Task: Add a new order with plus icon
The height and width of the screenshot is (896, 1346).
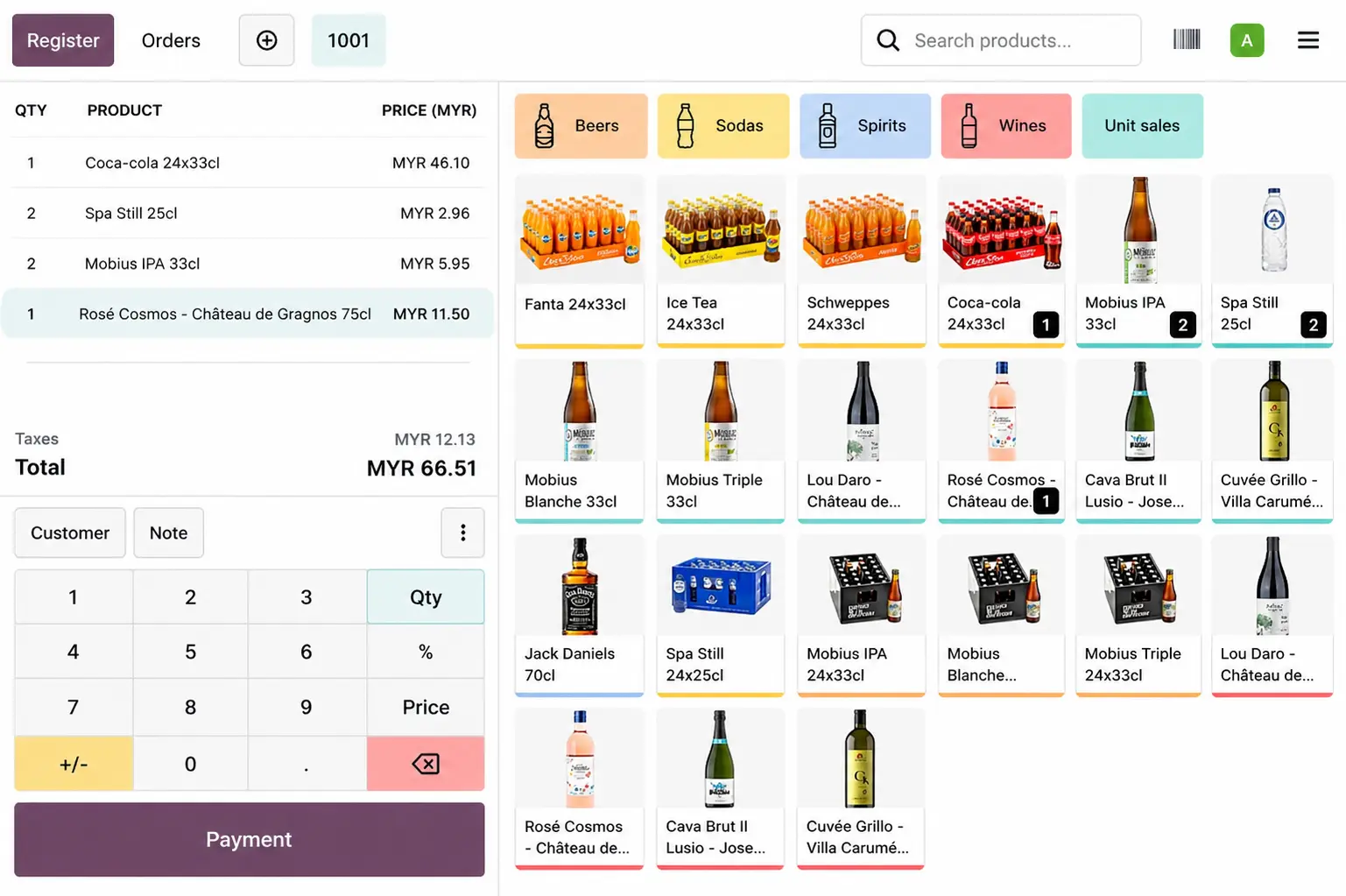Action: coord(266,40)
